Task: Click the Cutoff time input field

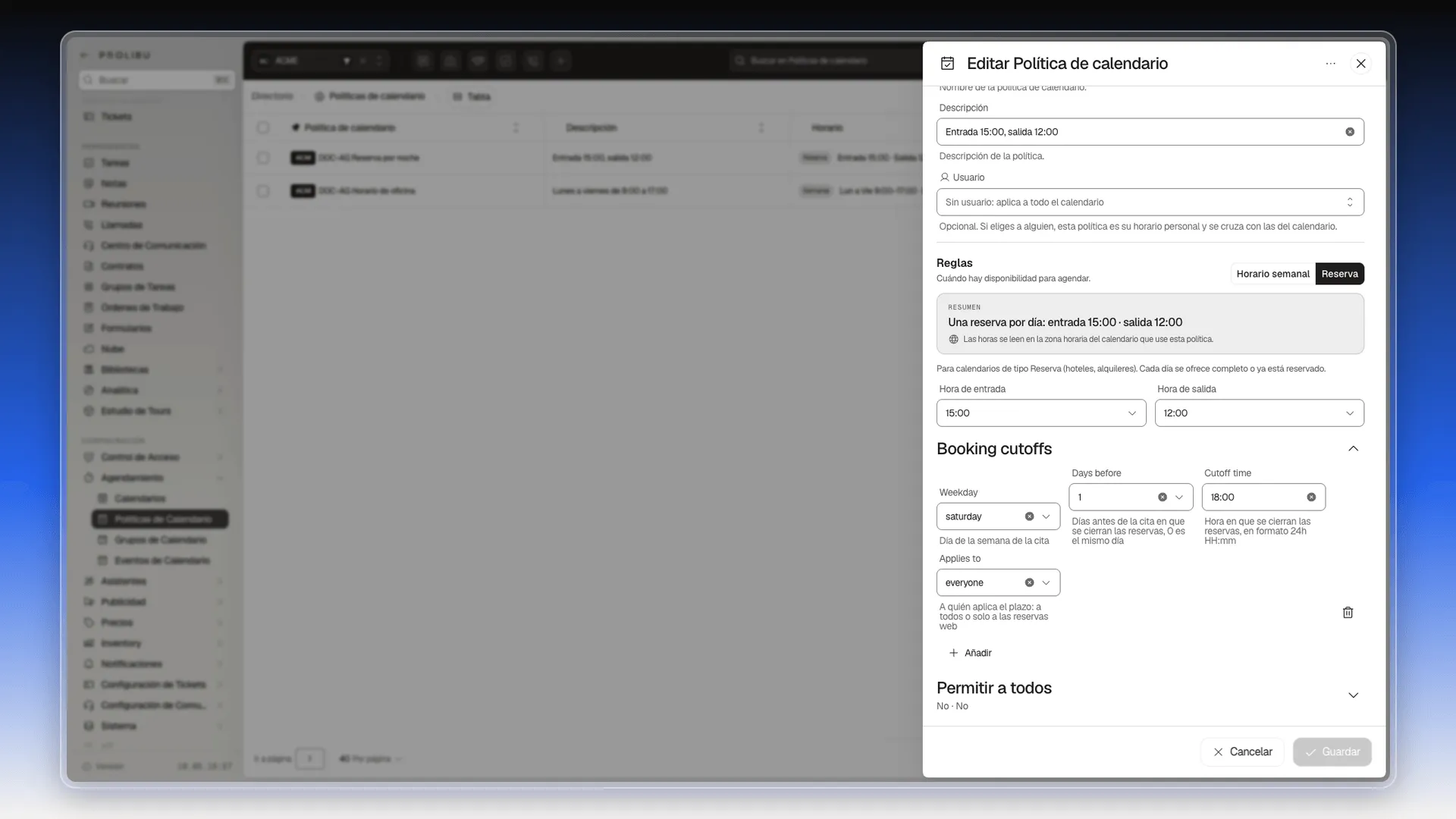Action: (x=1263, y=497)
